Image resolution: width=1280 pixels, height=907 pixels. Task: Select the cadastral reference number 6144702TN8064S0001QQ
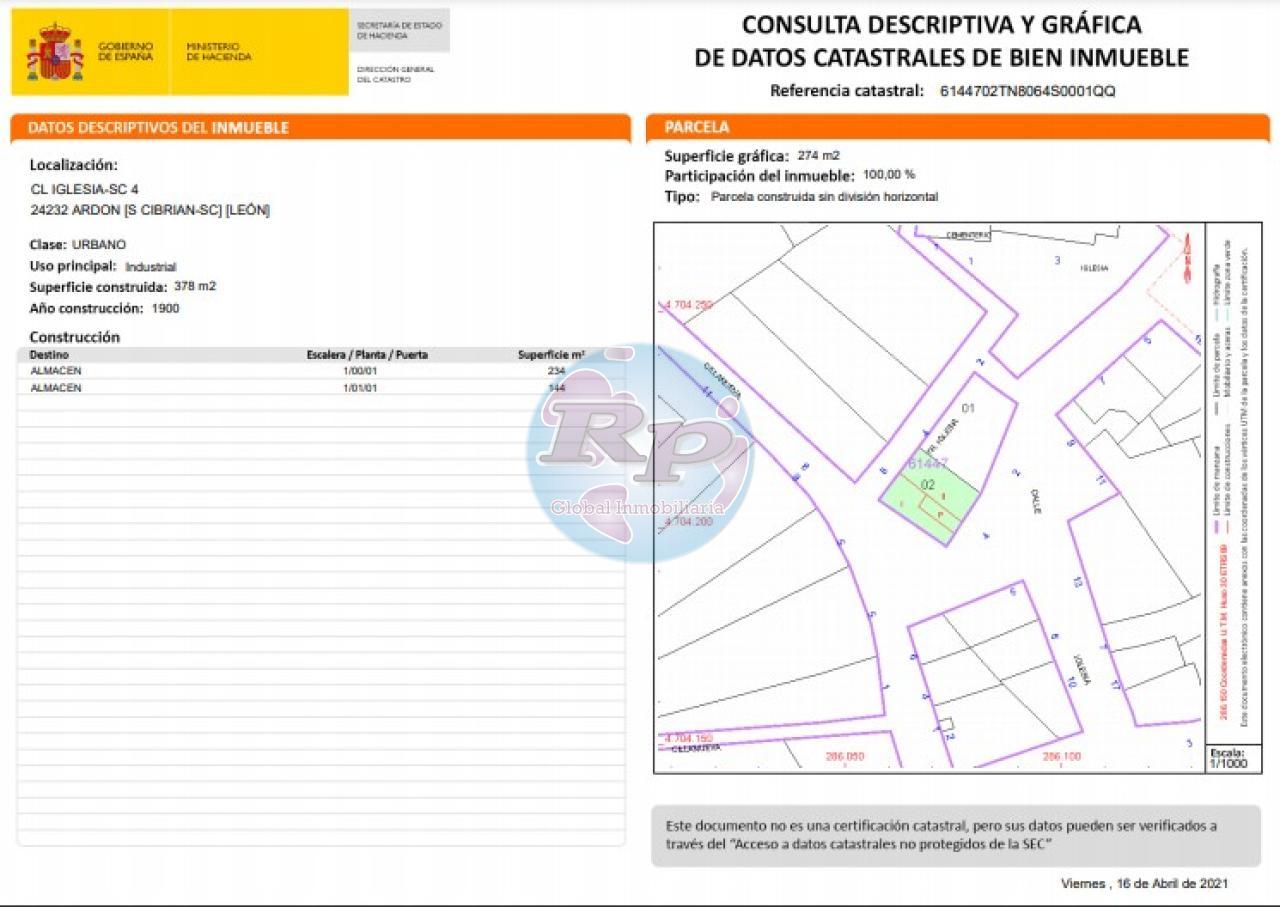coord(1027,91)
